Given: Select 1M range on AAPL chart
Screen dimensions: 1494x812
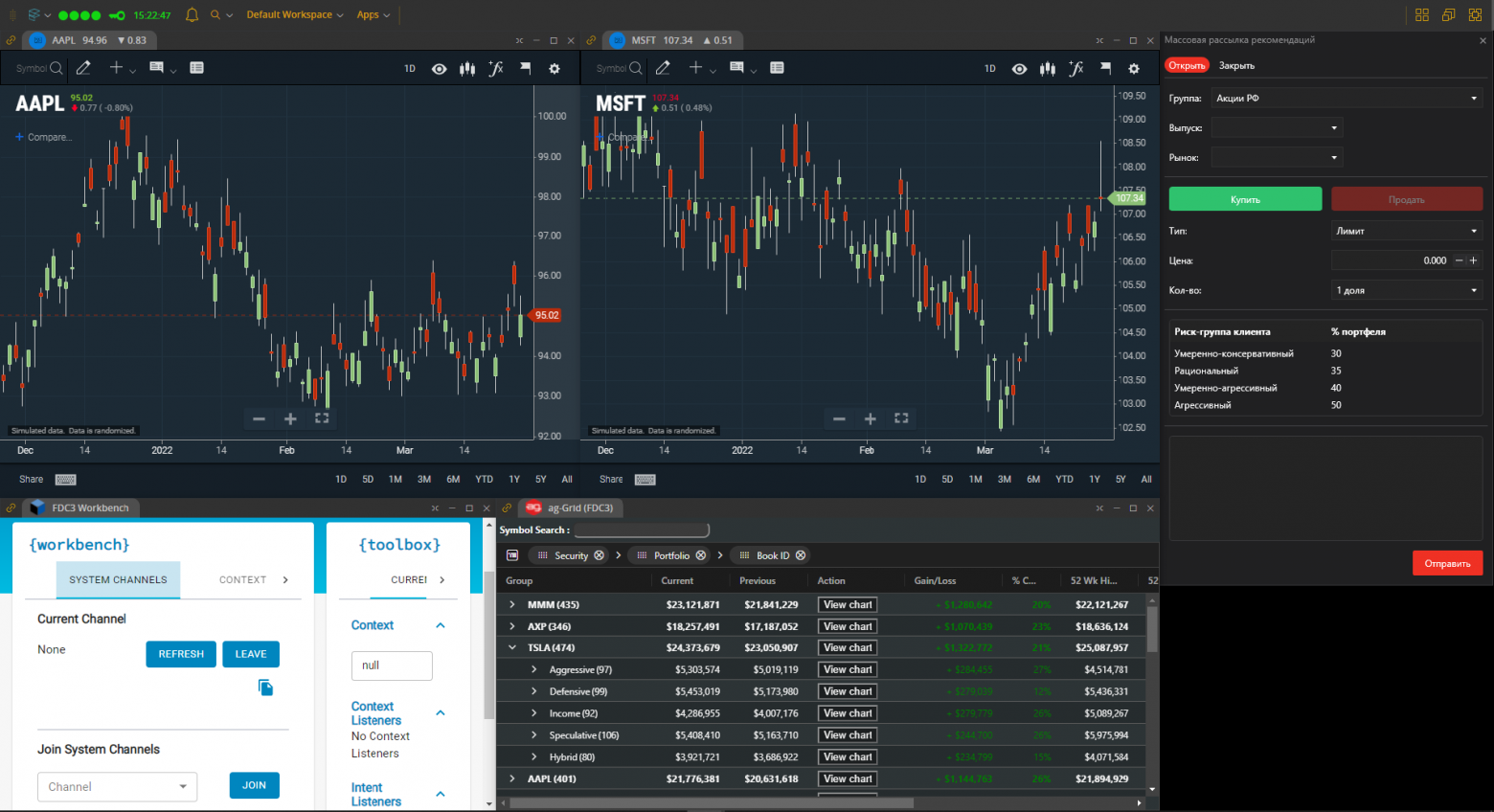Looking at the screenshot, I should click(395, 480).
